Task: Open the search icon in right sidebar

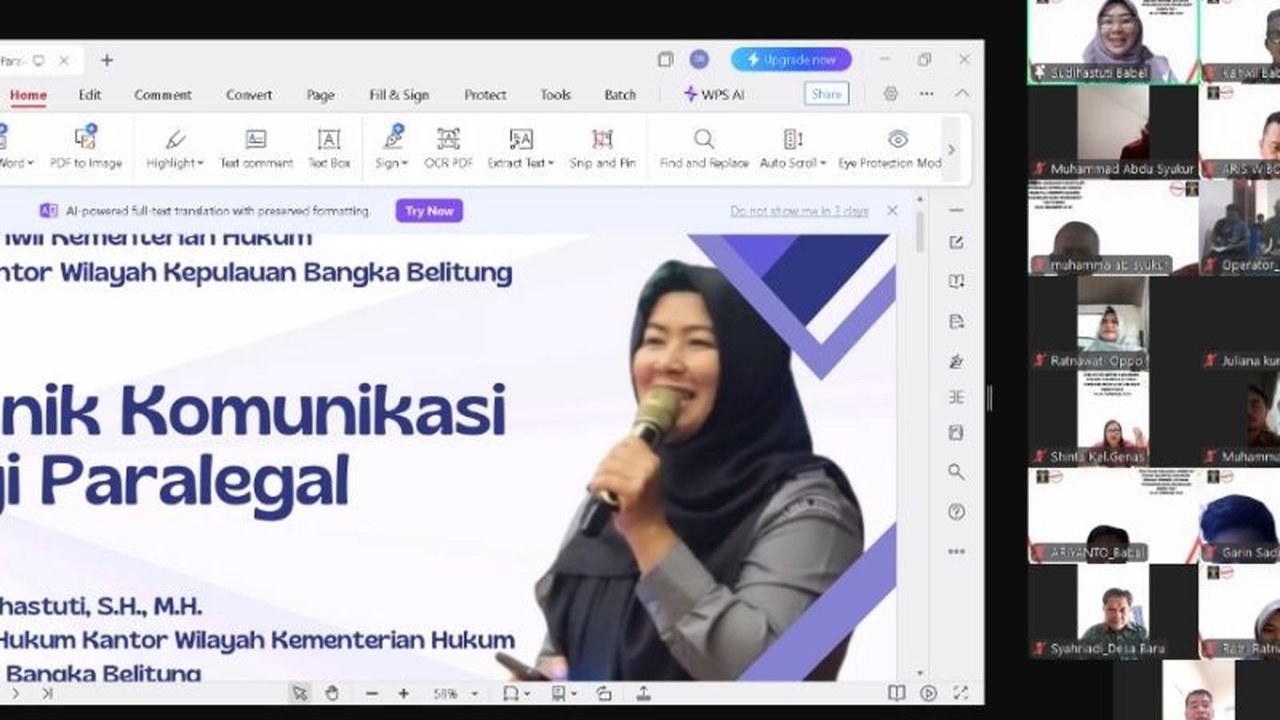Action: pos(956,470)
